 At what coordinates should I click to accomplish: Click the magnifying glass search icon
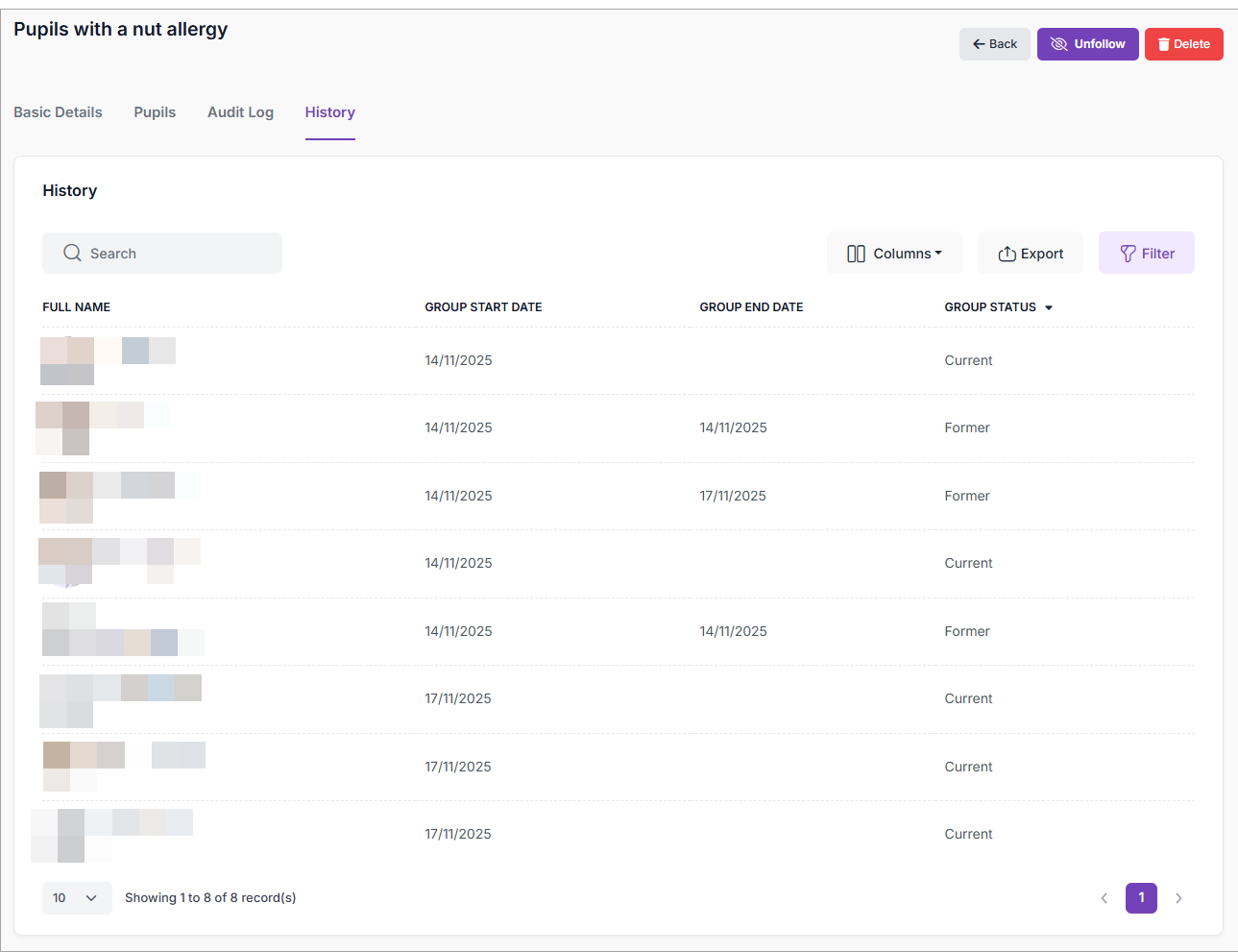tap(72, 254)
